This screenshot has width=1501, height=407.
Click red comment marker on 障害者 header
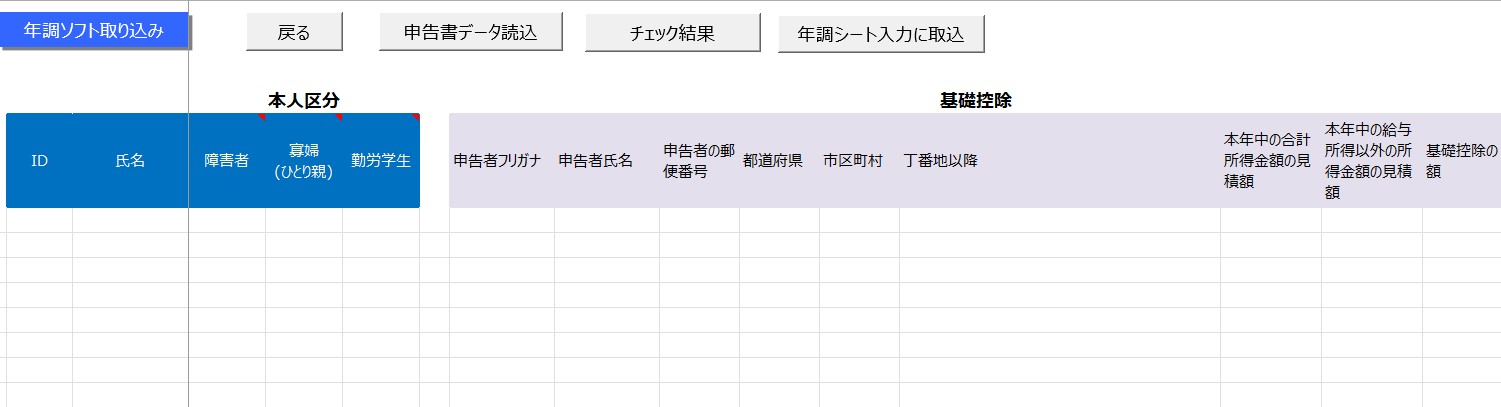point(261,117)
